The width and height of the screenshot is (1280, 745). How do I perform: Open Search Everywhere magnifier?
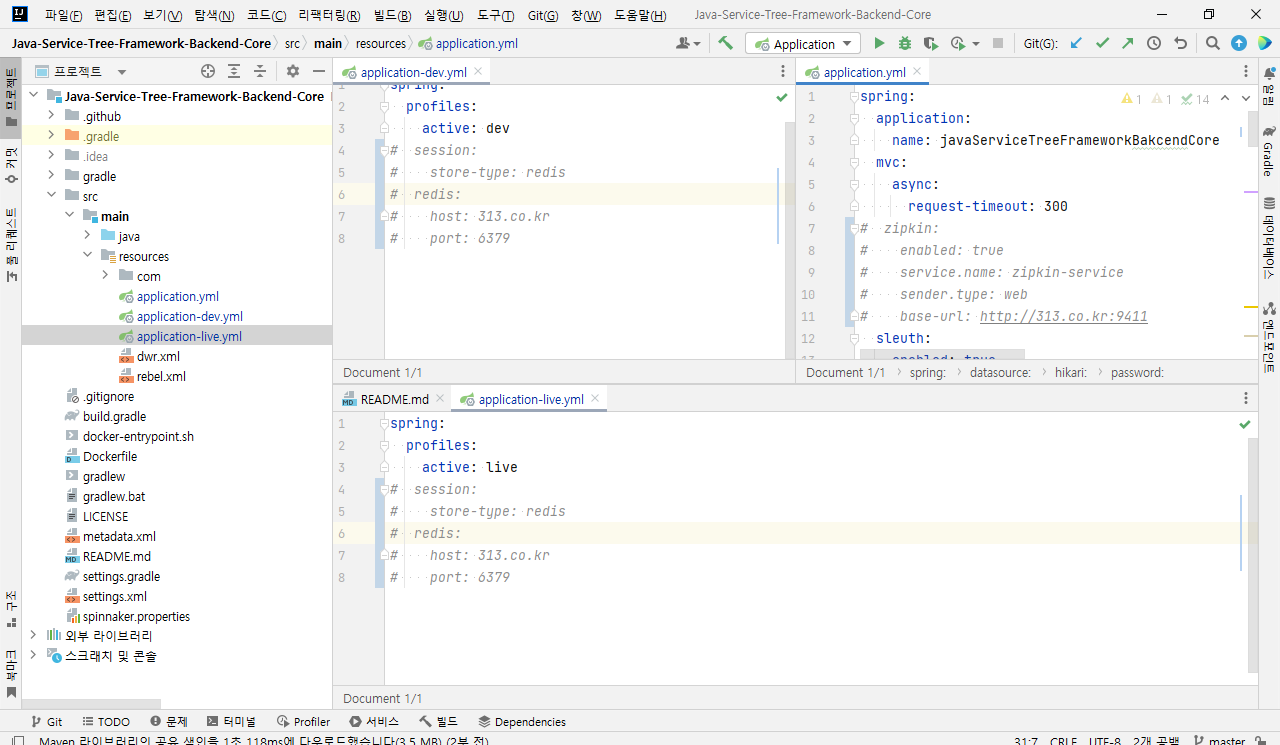[x=1212, y=43]
